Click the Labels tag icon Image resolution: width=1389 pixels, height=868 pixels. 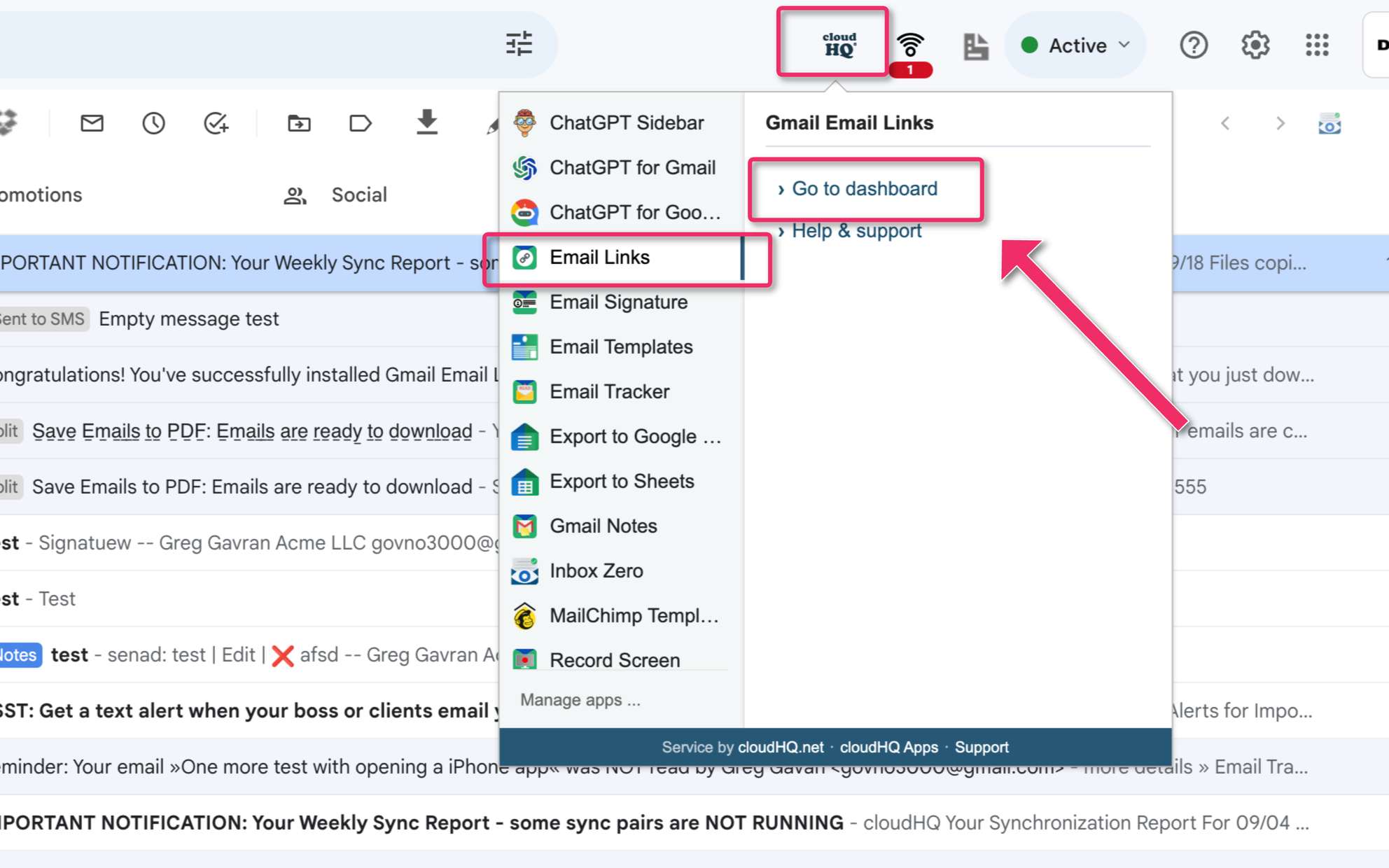360,124
